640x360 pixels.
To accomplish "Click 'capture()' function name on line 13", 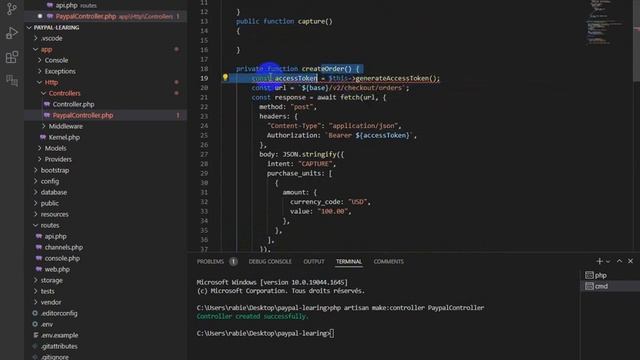I will (315, 21).
